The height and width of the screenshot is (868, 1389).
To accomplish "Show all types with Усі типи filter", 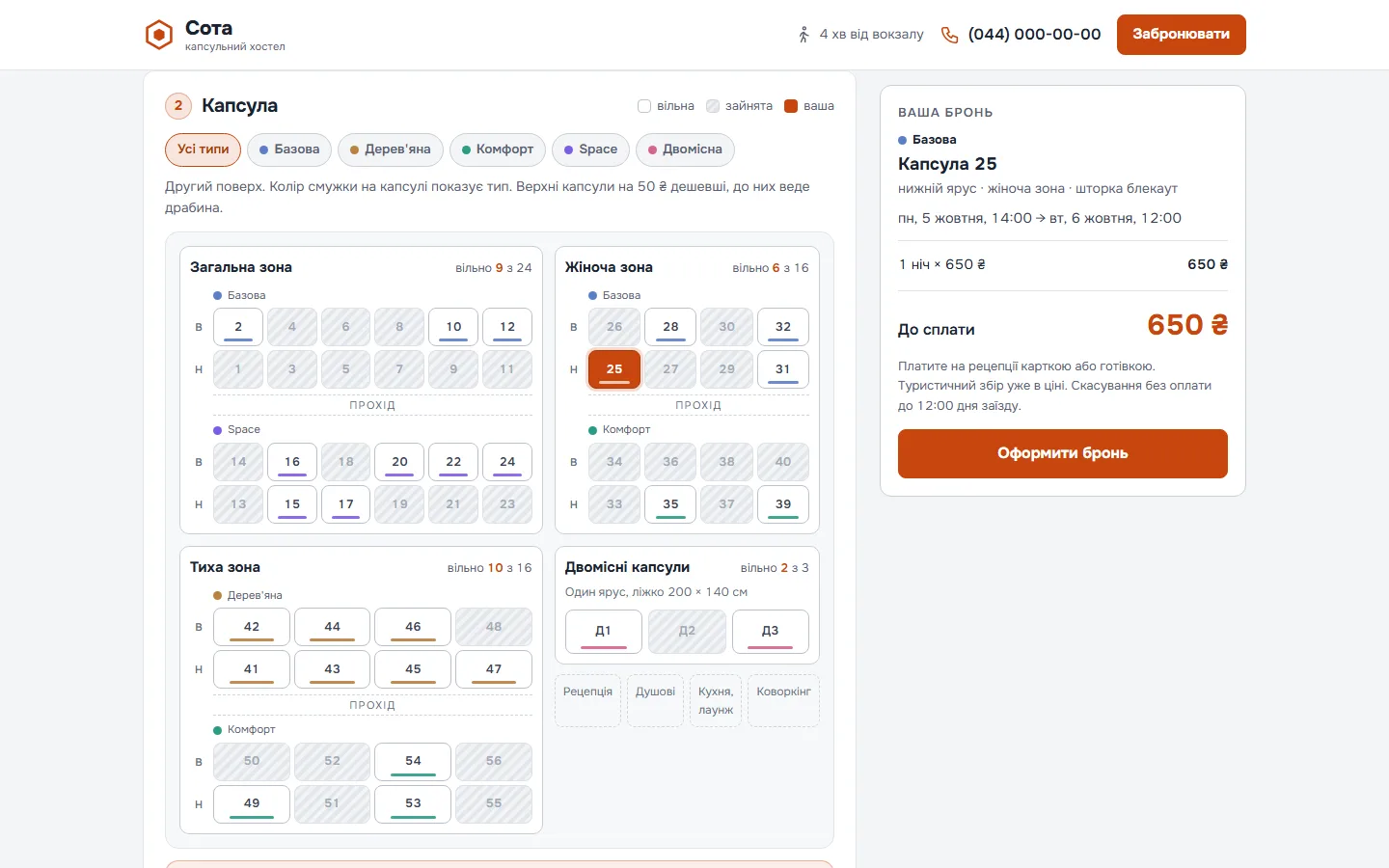I will pos(203,149).
